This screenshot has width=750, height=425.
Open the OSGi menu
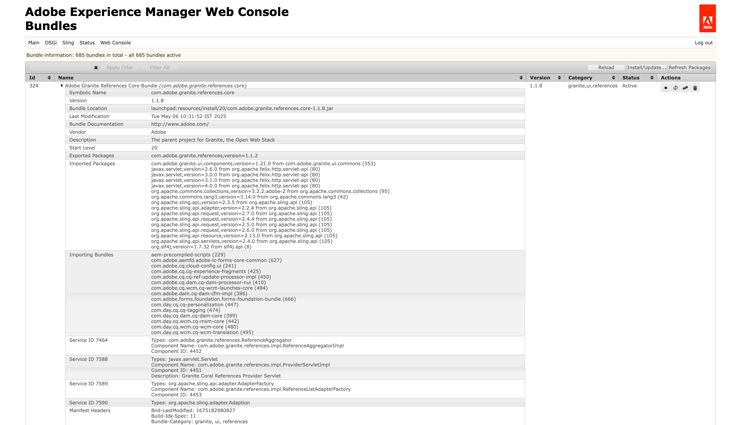pos(51,43)
